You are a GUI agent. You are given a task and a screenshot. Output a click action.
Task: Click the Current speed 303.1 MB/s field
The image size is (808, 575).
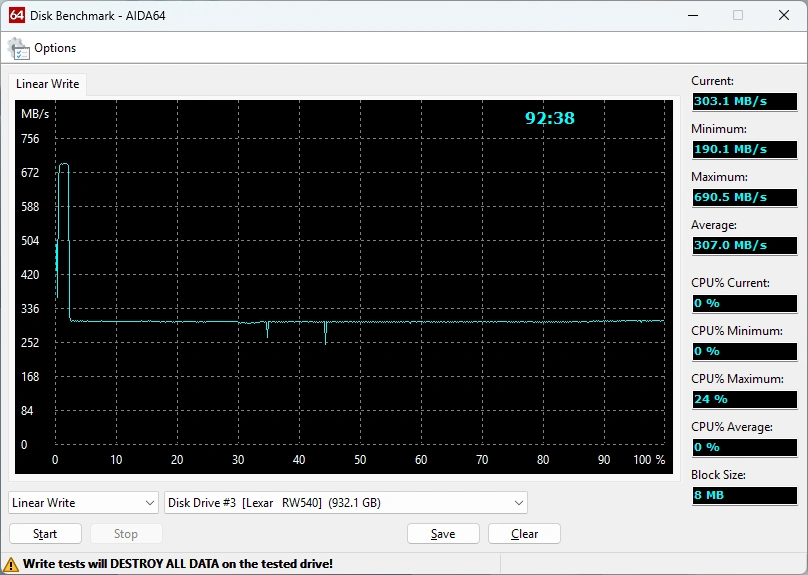pos(744,101)
